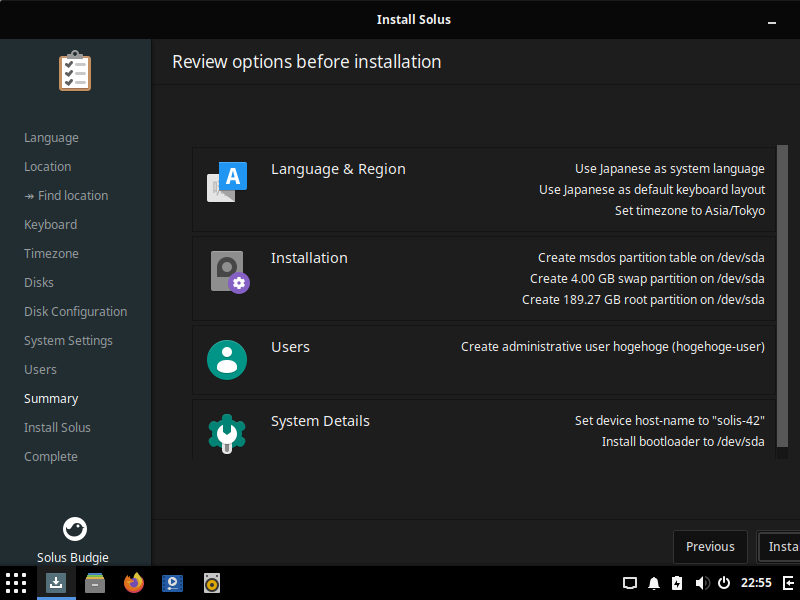
Task: Click 'Set timezone to Asia/Tokyo' text
Action: coord(690,211)
